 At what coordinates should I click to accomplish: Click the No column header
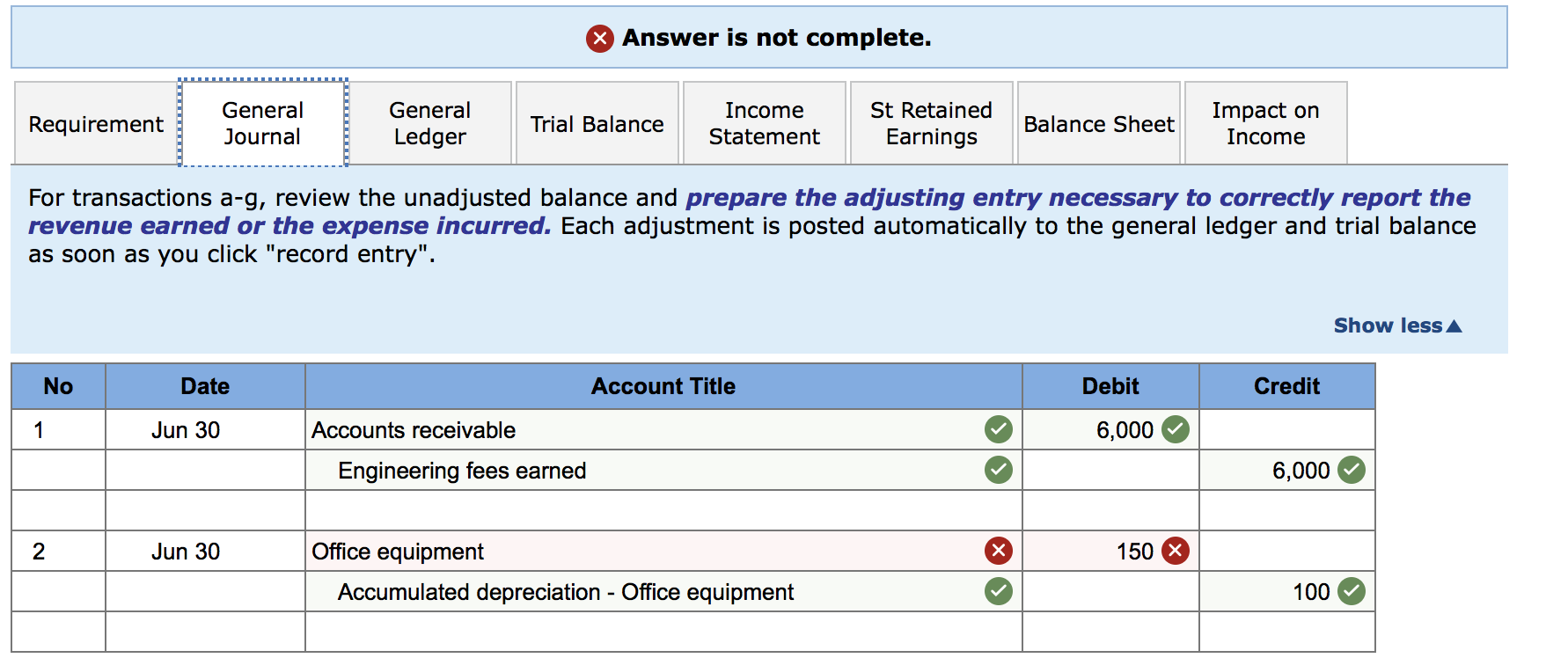tap(58, 386)
